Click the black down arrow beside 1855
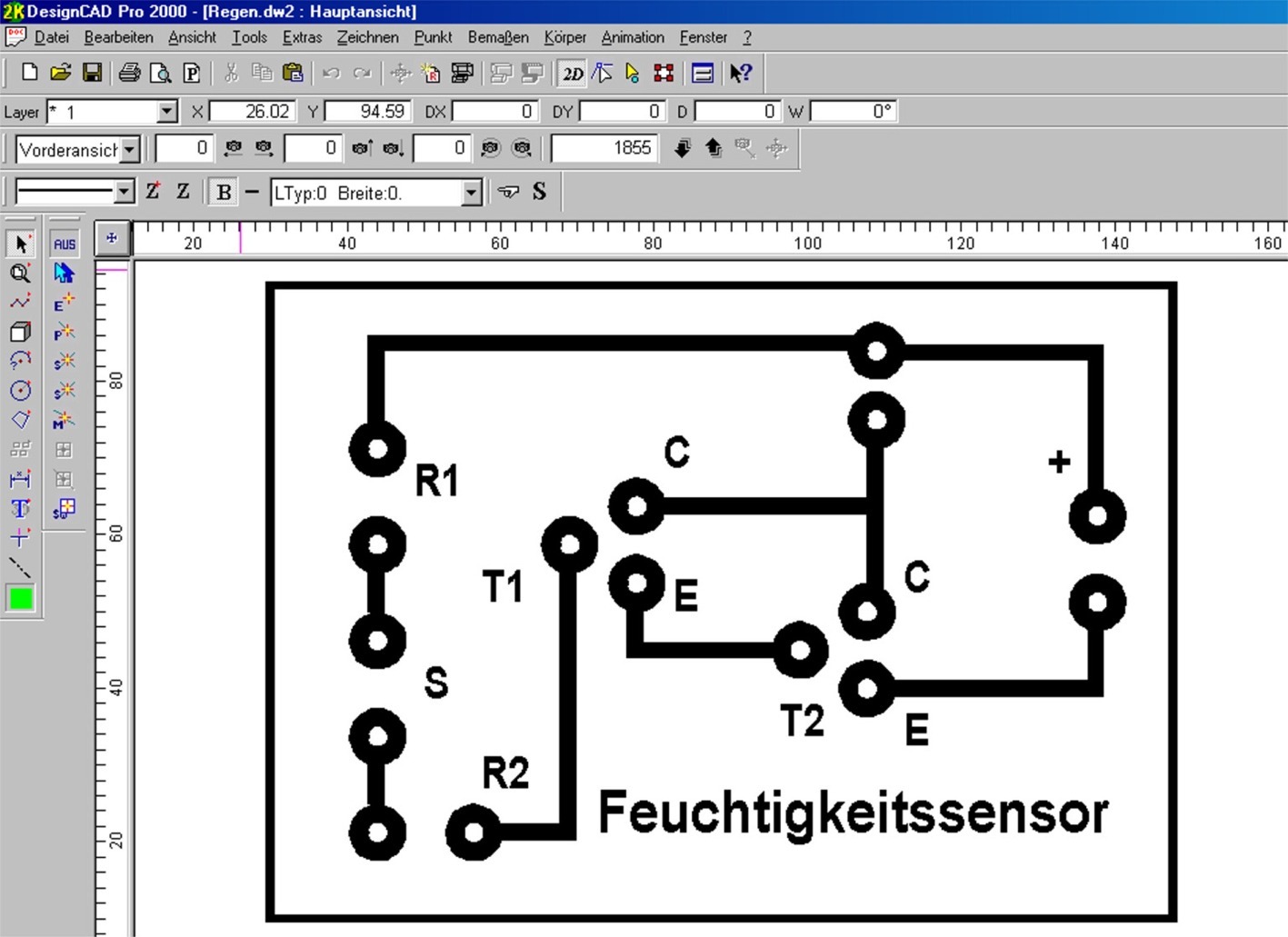 [683, 148]
